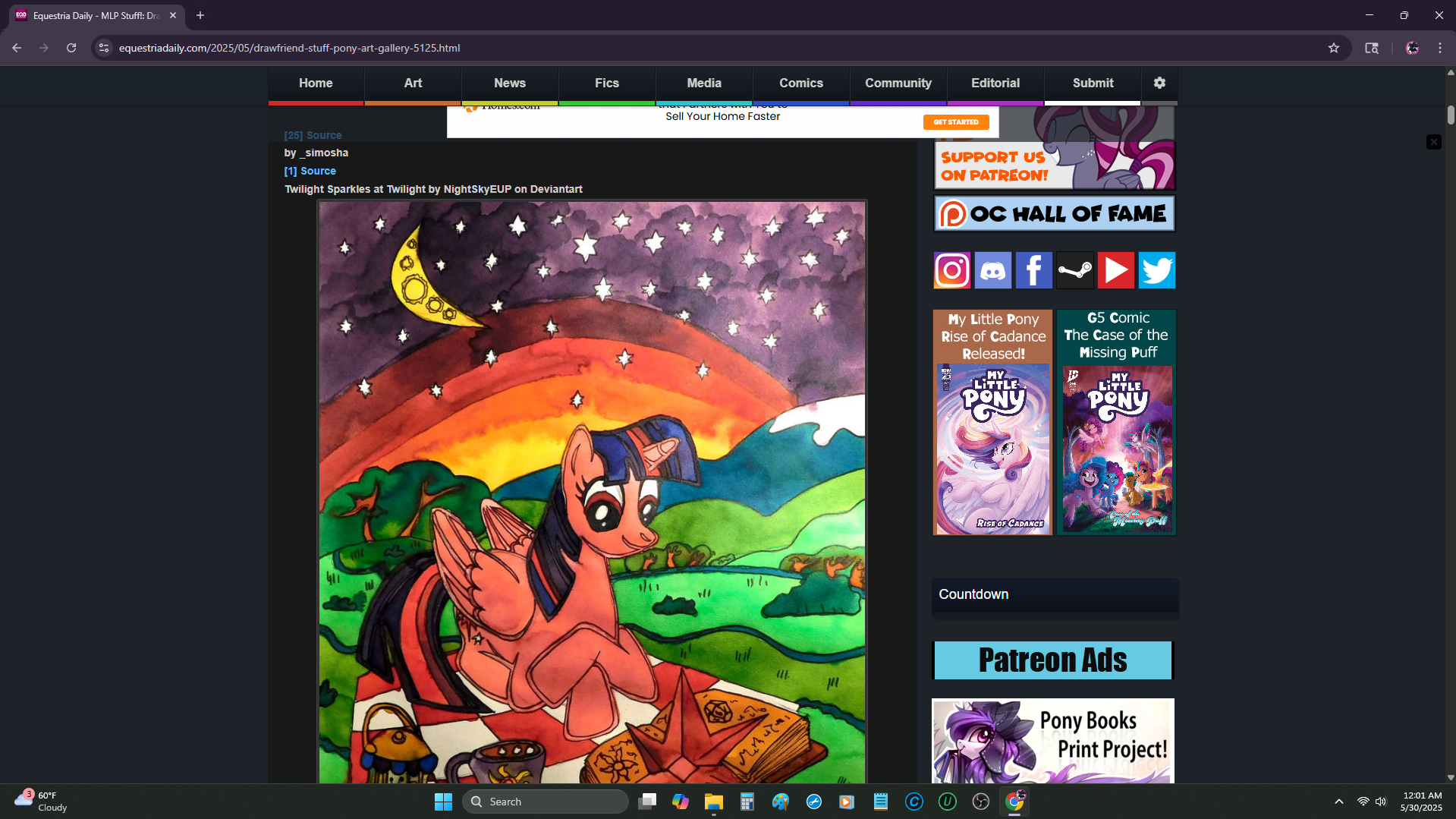Go back to the previous page
Viewport: 1456px width, 819px height.
point(17,48)
